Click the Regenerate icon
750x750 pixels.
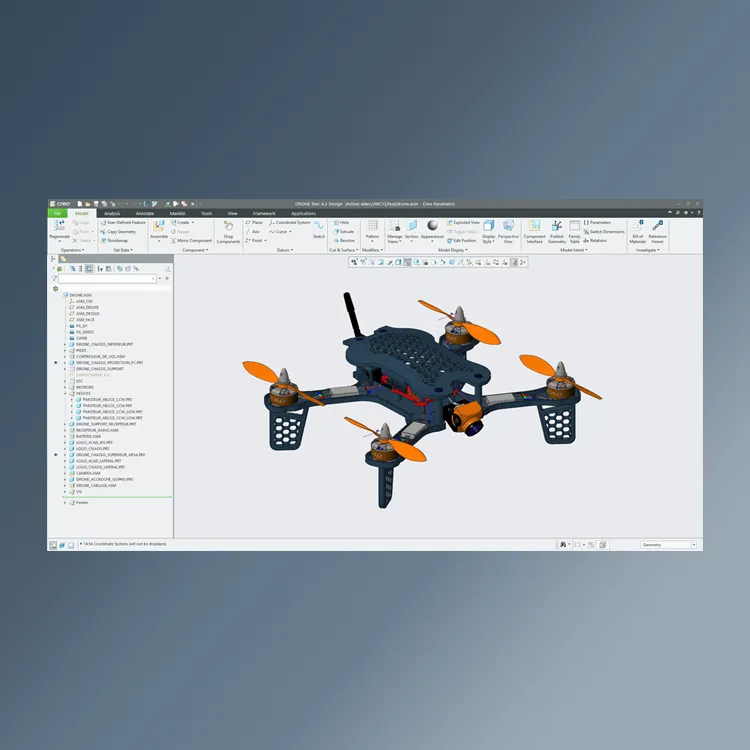click(59, 226)
